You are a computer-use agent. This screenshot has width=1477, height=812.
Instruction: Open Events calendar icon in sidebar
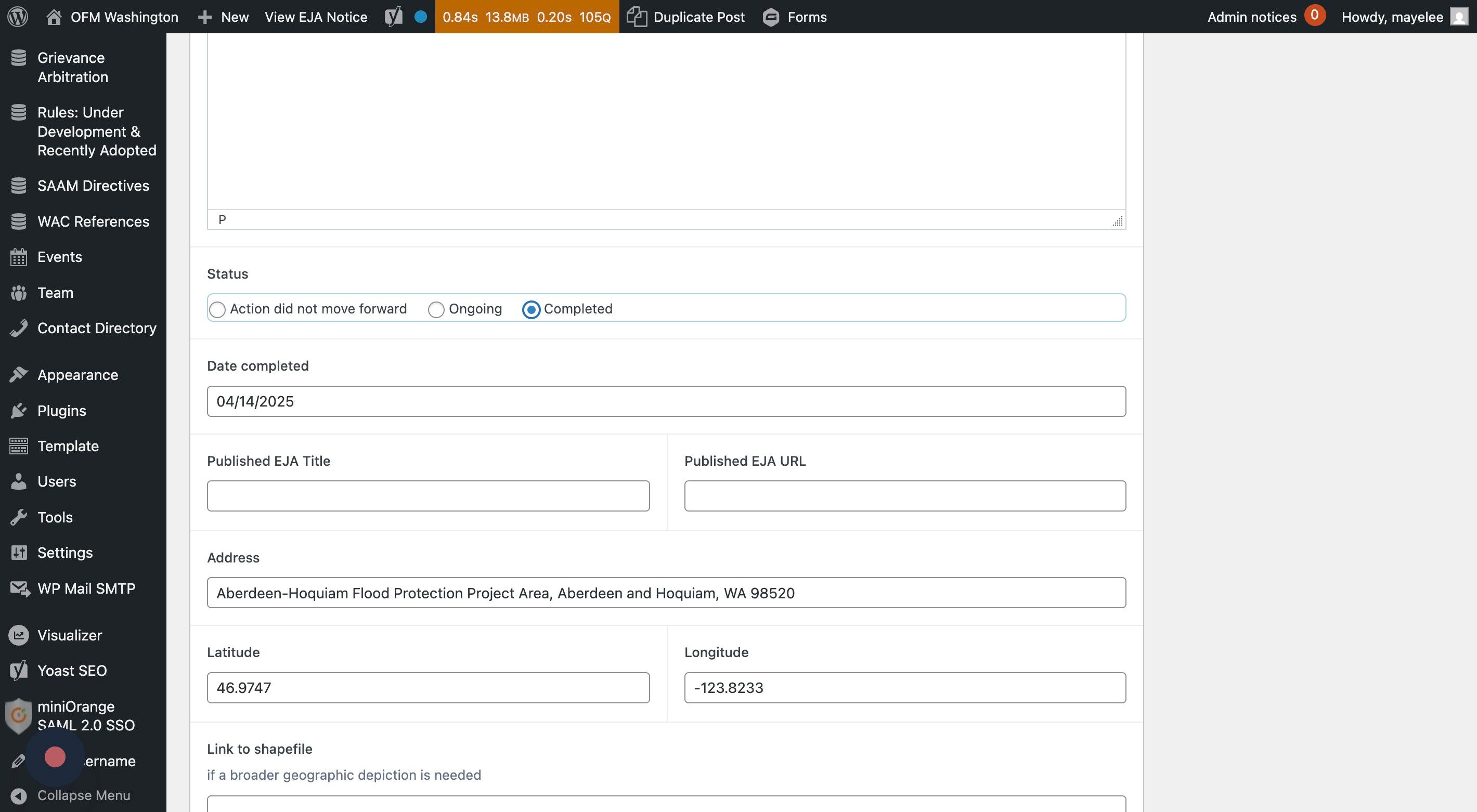tap(18, 257)
